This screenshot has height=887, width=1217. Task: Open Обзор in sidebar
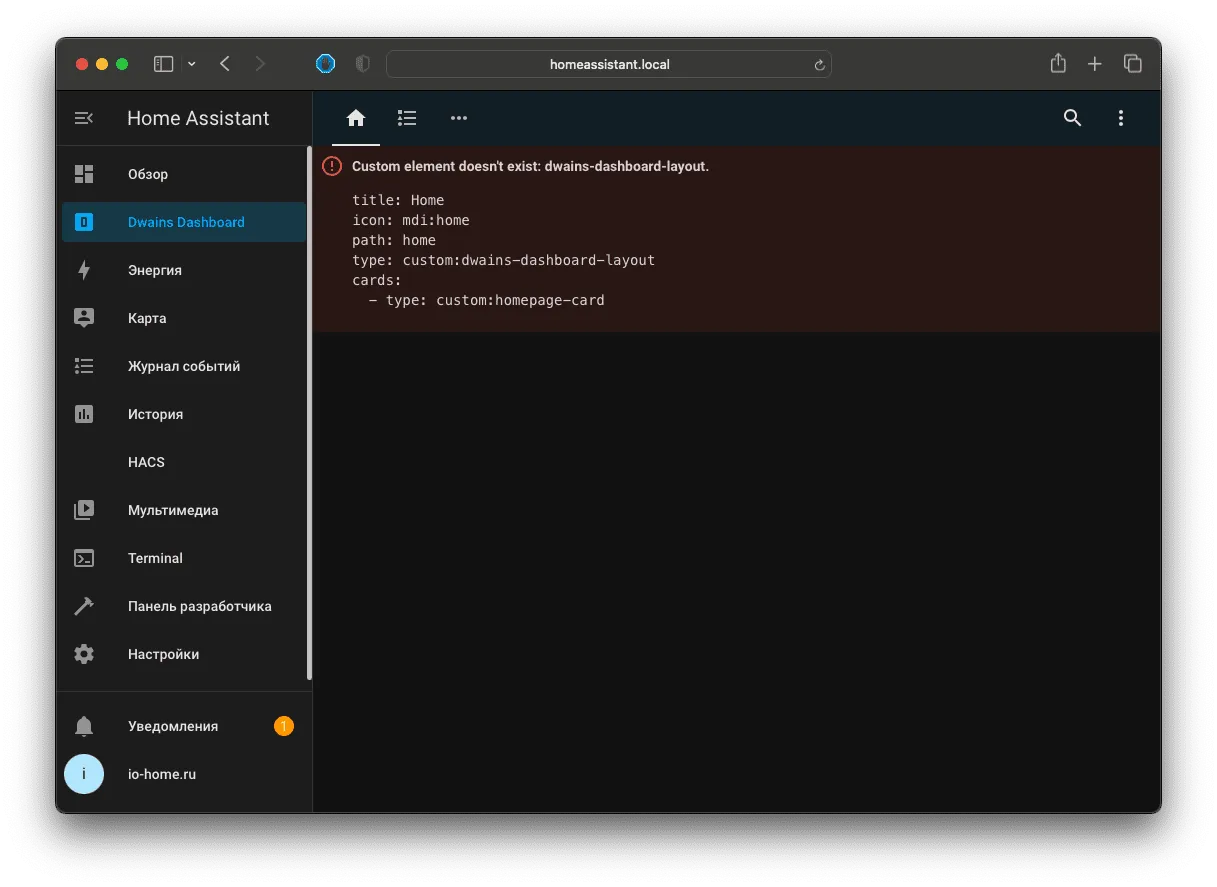tap(184, 174)
